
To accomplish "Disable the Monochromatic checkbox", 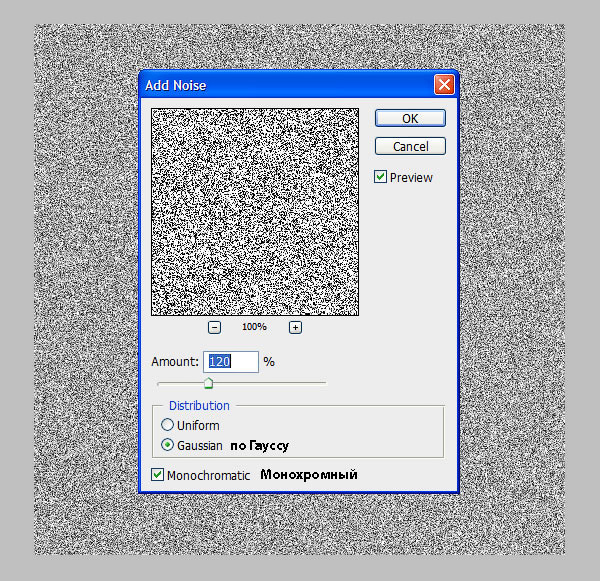I will point(157,475).
